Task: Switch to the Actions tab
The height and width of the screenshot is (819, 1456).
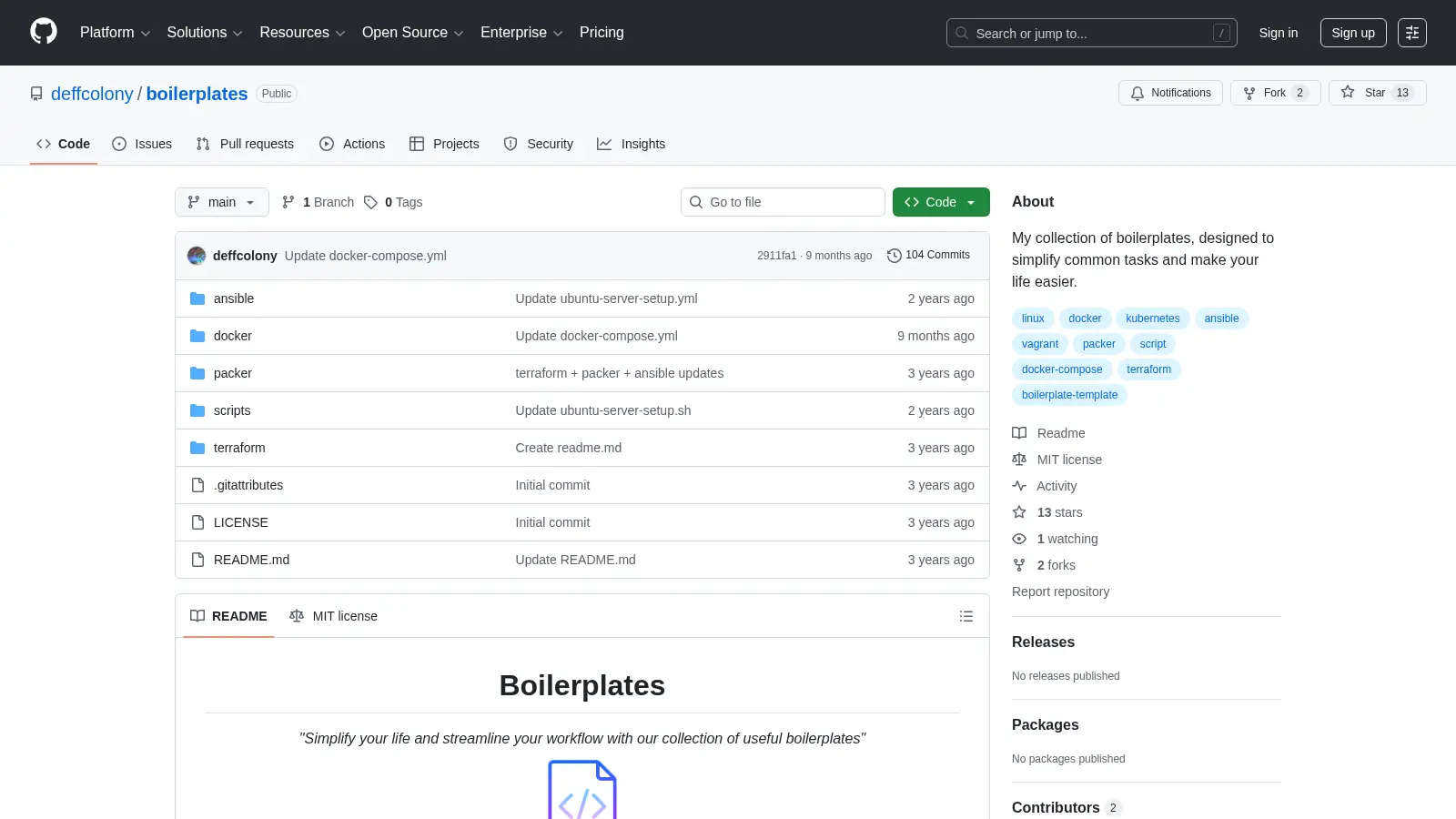Action: (x=352, y=144)
